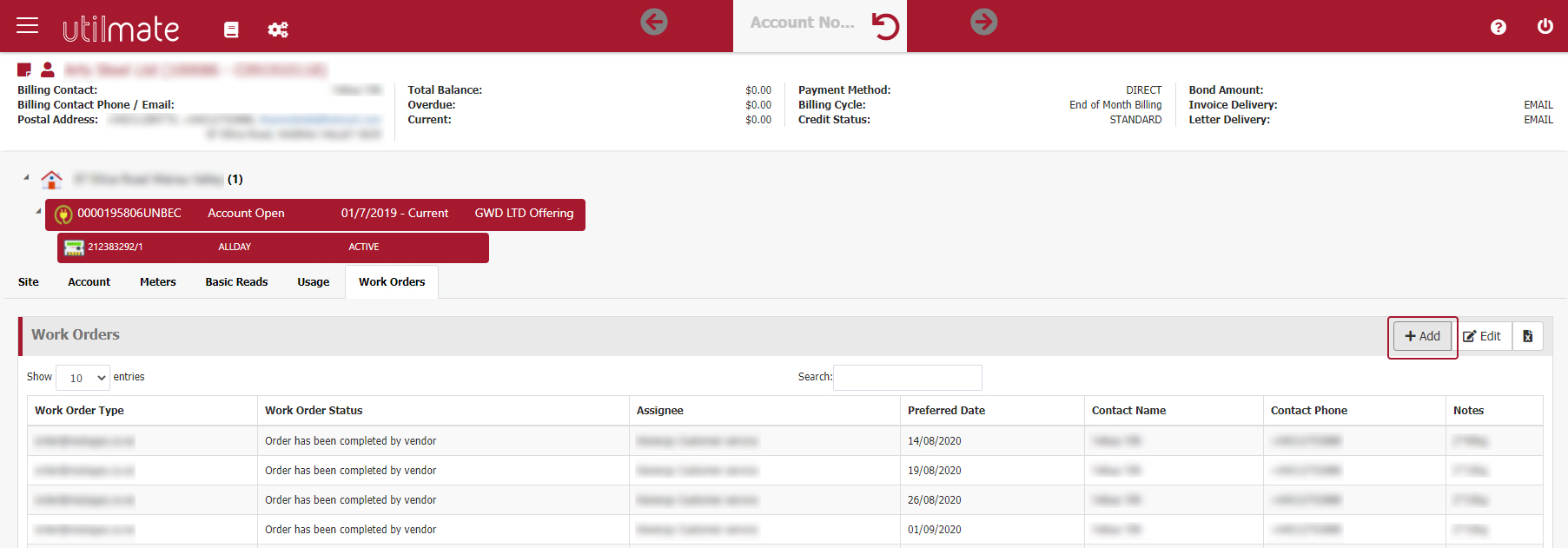Export work orders to Excel file
This screenshot has width=1568, height=548.
(1527, 336)
